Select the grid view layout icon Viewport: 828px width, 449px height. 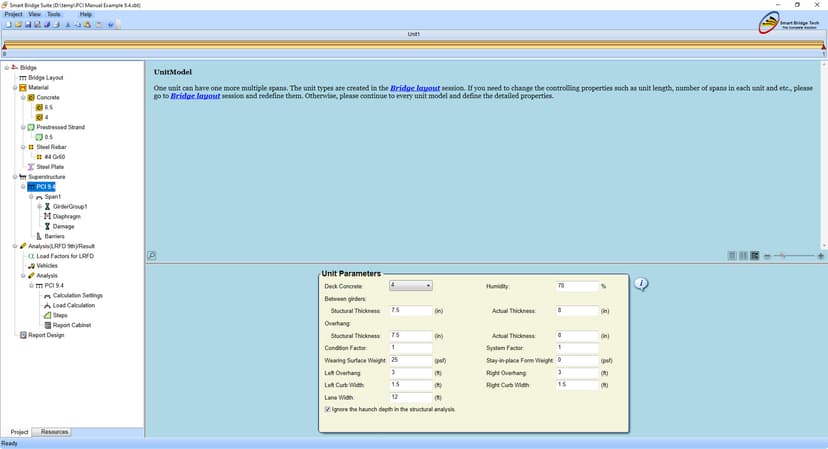[755, 256]
